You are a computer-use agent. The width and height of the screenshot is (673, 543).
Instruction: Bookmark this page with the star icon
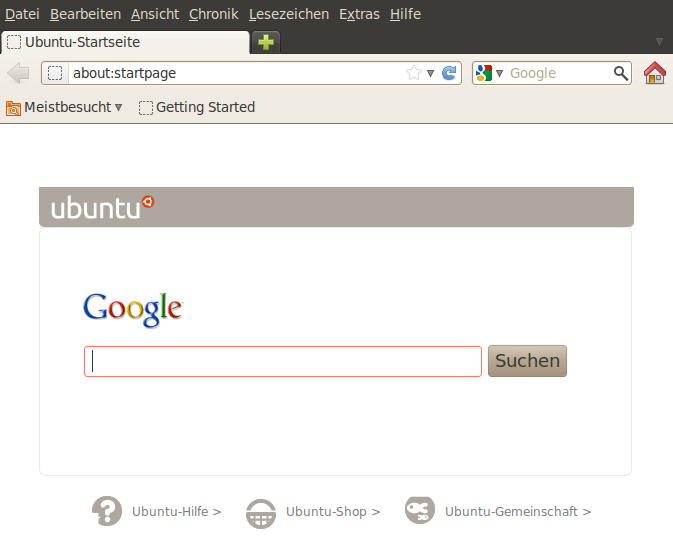pos(414,73)
